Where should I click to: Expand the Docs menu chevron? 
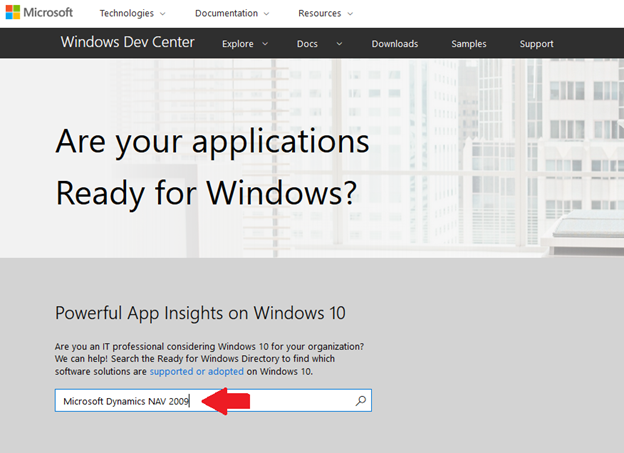(x=339, y=44)
